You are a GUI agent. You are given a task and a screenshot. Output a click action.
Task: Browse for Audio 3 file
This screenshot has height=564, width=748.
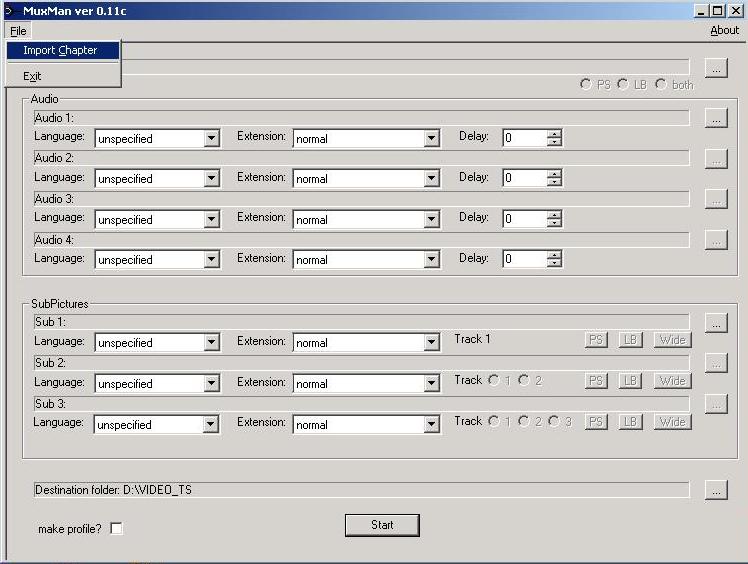[716, 199]
